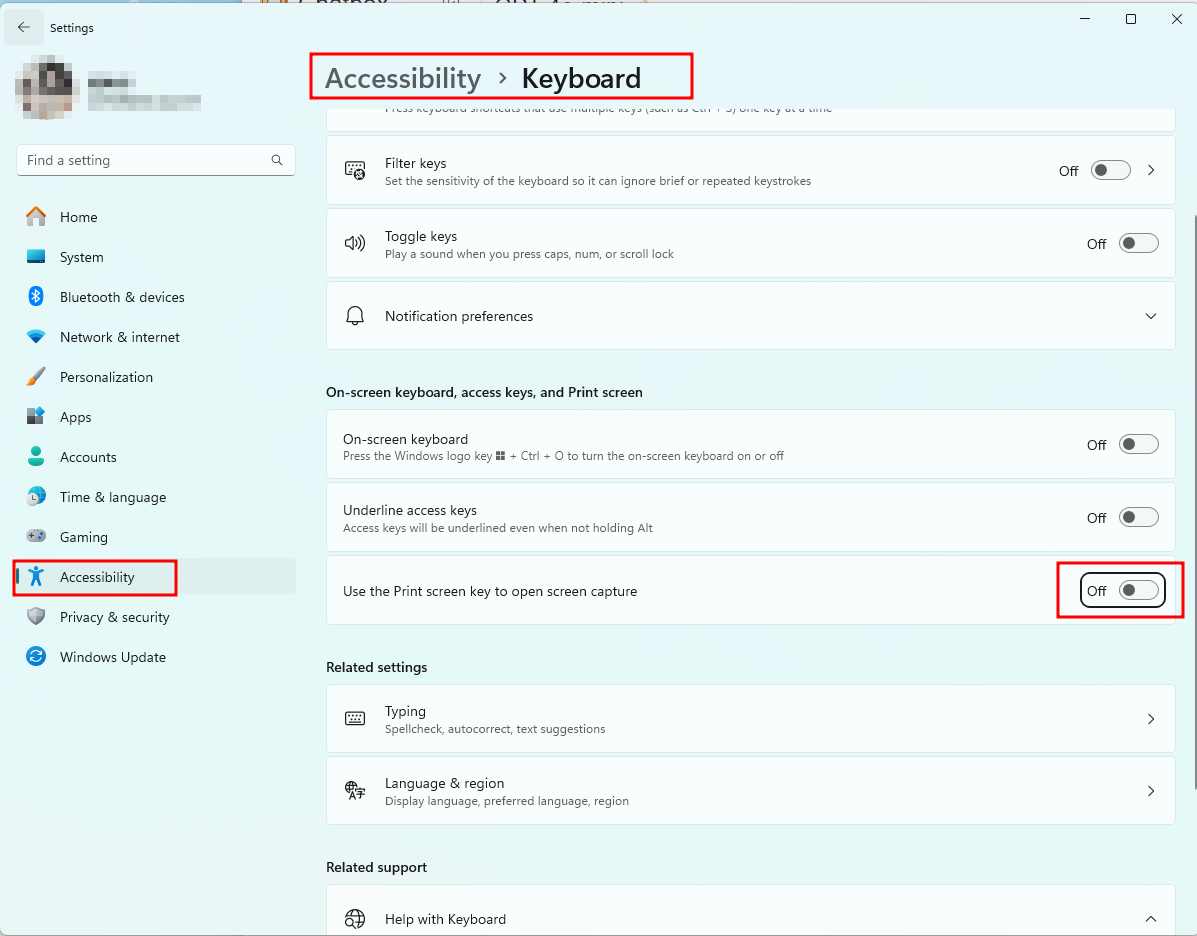Click search magnifier in Find a setting

point(277,160)
